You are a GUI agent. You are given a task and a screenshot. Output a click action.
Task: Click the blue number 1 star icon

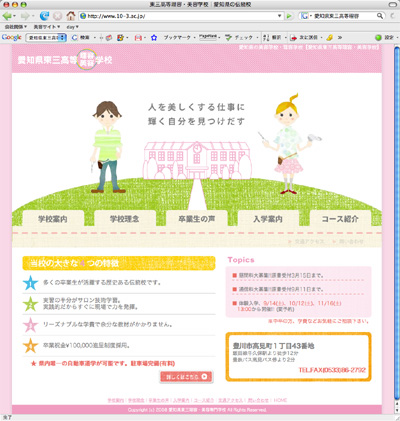30,283
